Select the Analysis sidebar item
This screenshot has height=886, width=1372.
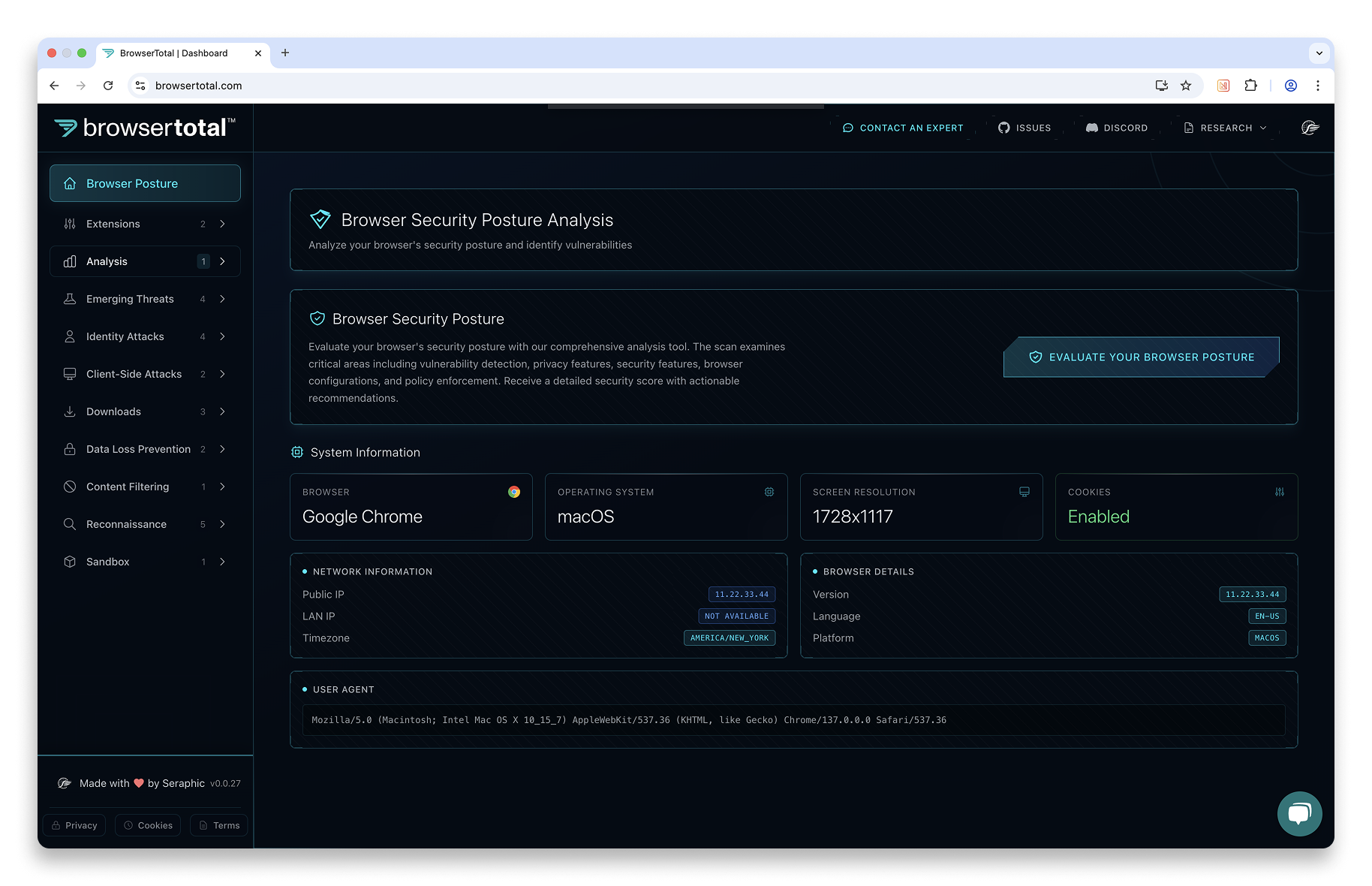pyautogui.click(x=145, y=261)
